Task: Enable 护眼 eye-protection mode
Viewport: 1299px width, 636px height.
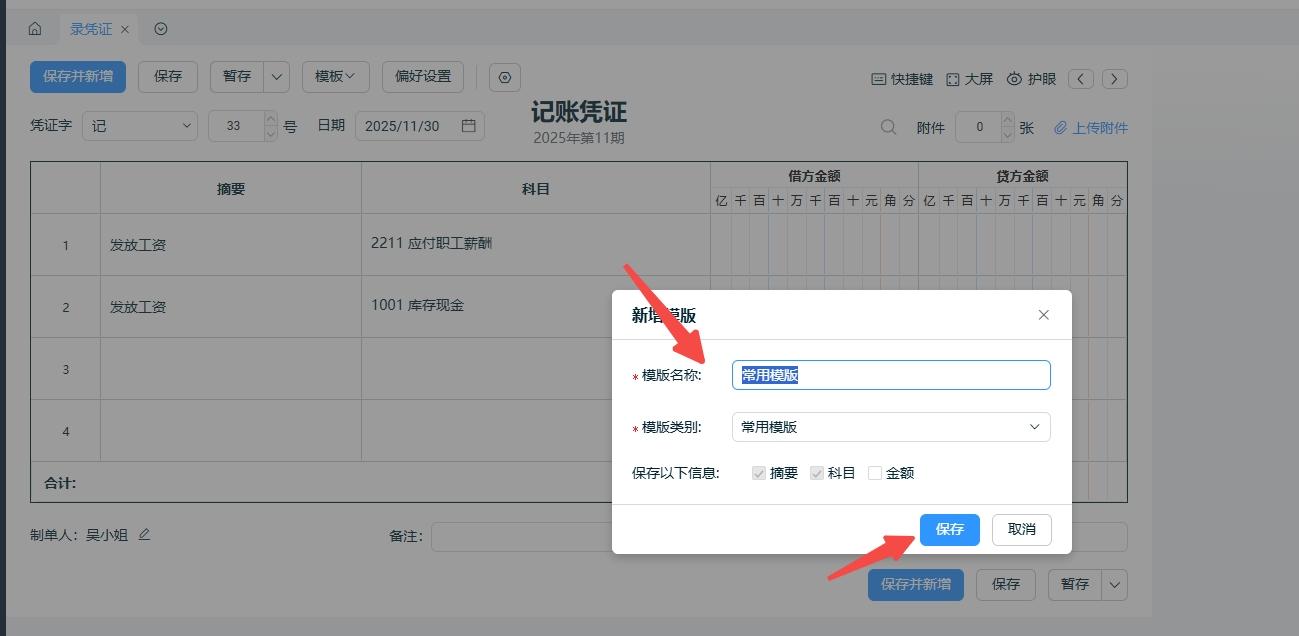Action: (x=1031, y=79)
